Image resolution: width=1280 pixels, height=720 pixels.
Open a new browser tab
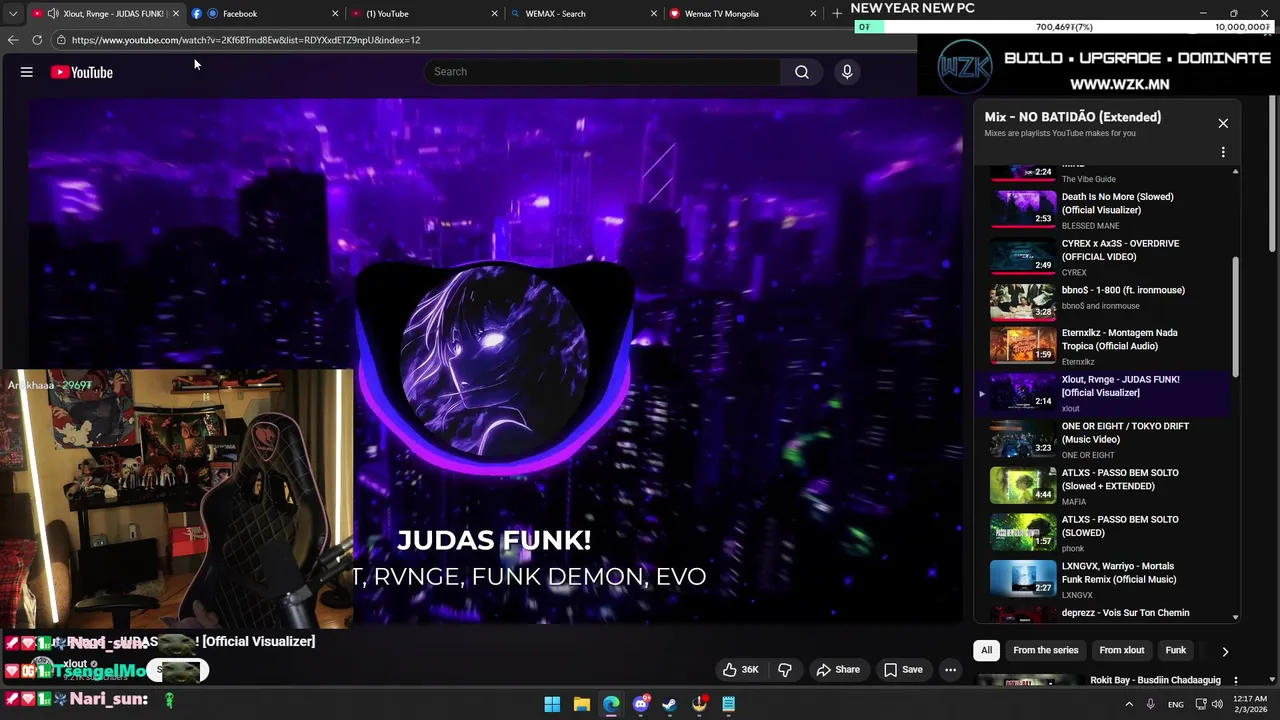pyautogui.click(x=837, y=14)
